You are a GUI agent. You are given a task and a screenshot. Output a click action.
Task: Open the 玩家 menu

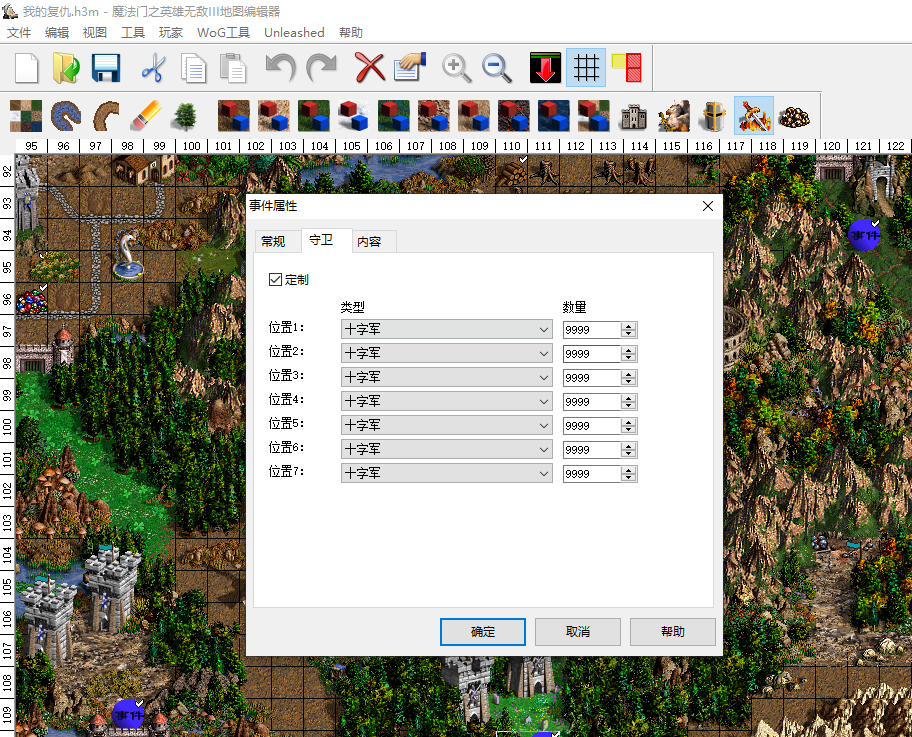[171, 33]
